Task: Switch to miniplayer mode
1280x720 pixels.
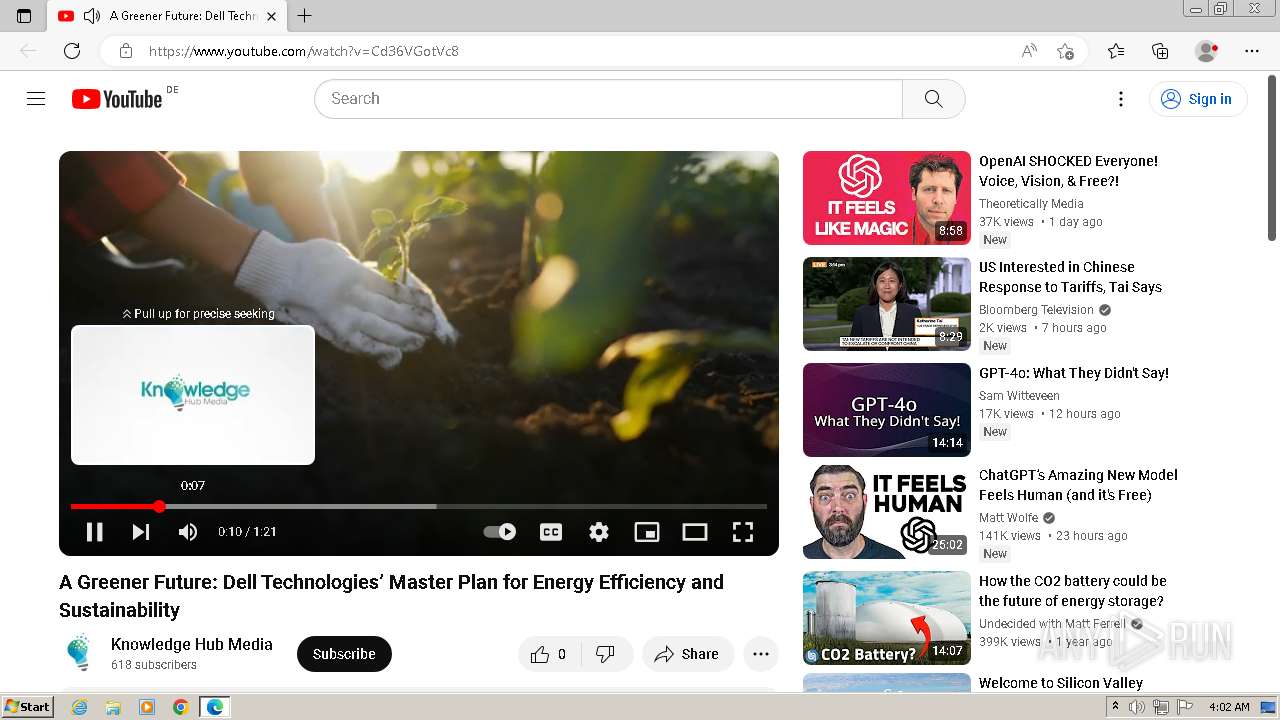Action: [x=647, y=532]
